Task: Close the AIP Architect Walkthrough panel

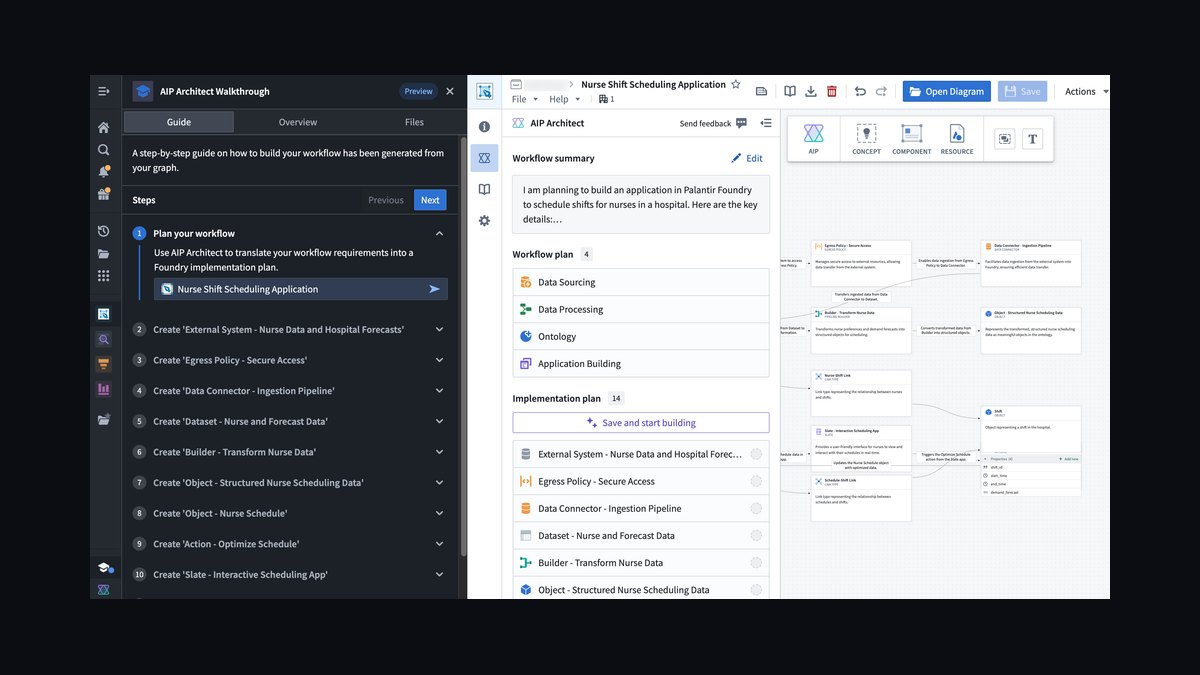Action: (x=450, y=91)
